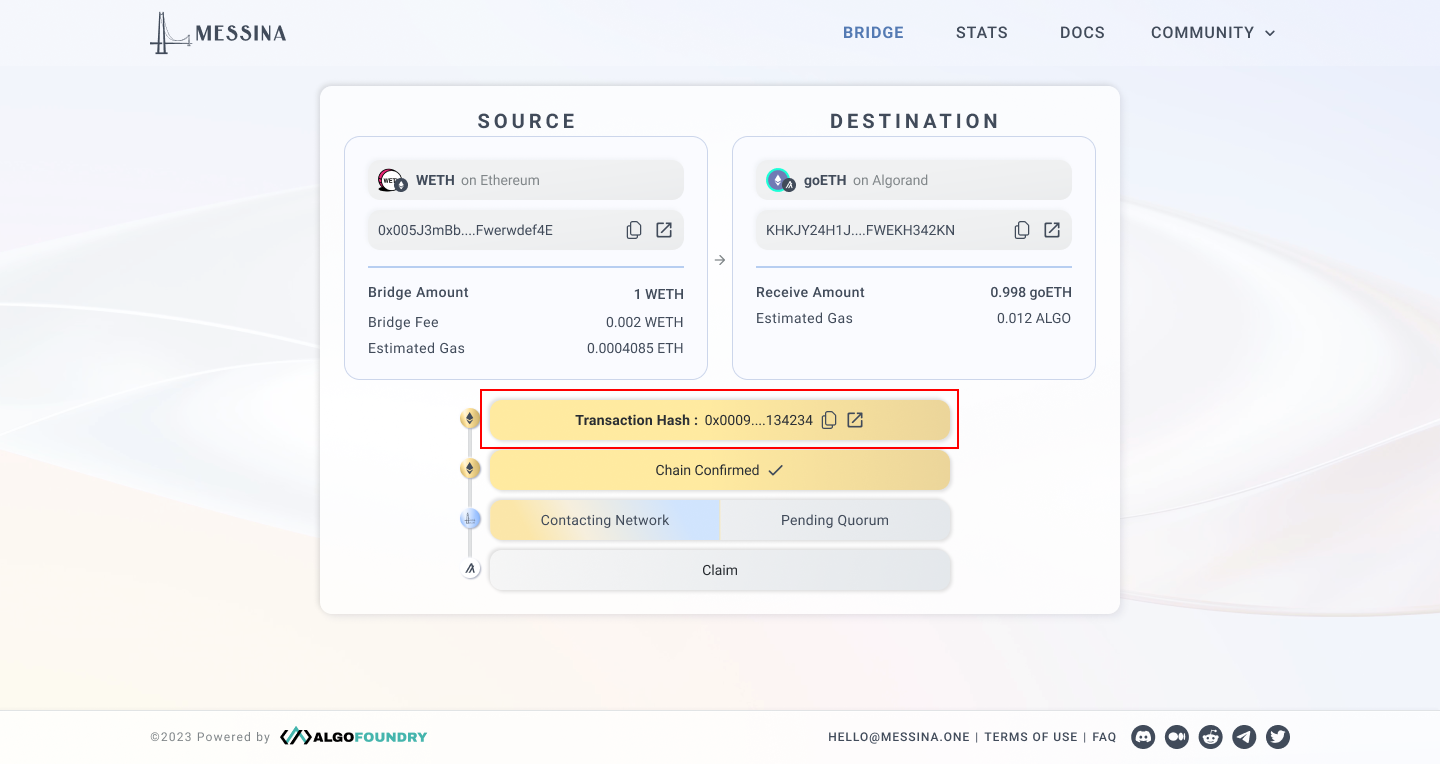Expand the Community dropdown menu

coord(1213,33)
